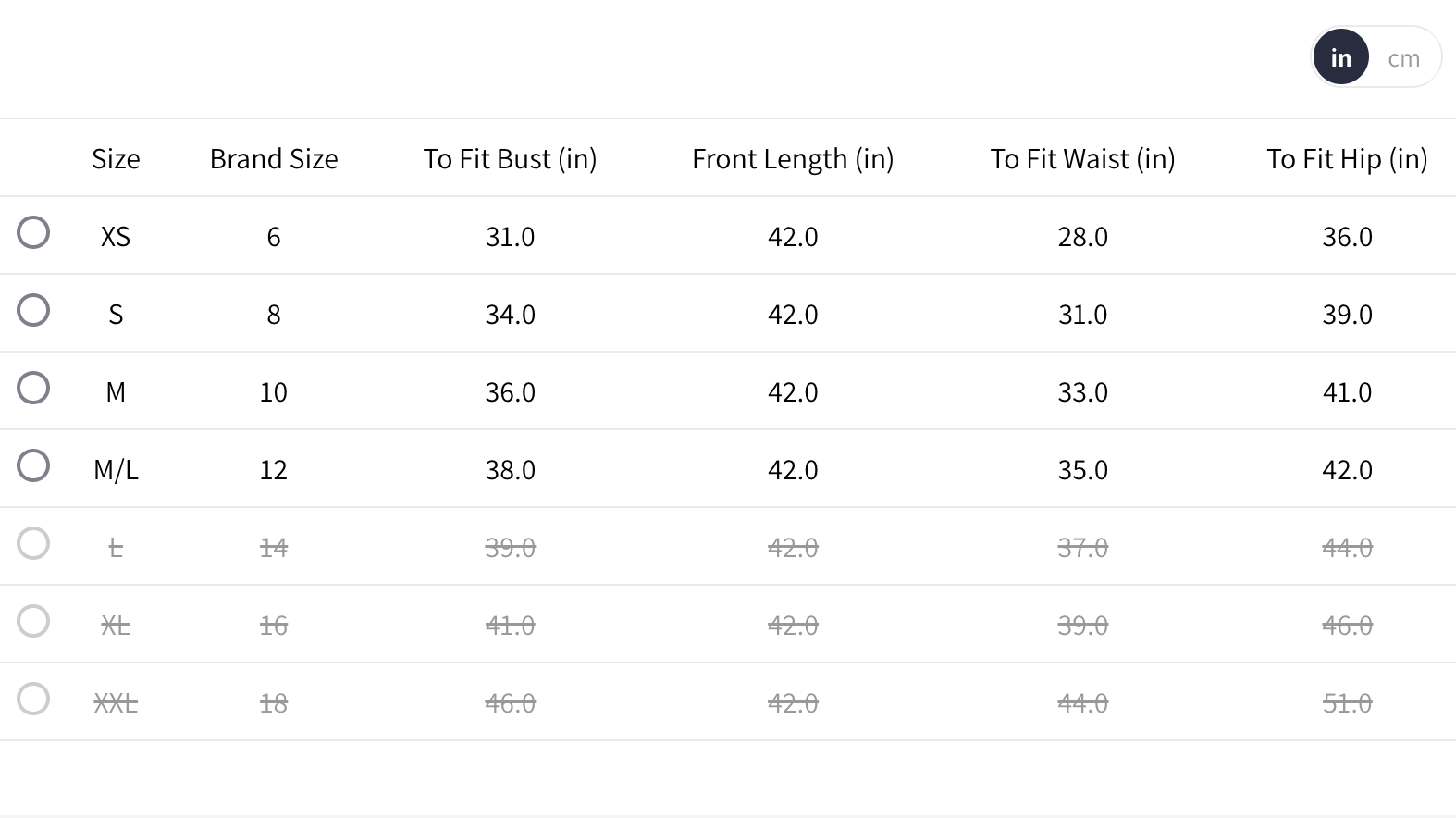Screen dimensions: 1456x818
Task: Click the Front Length column header
Action: coord(793,159)
